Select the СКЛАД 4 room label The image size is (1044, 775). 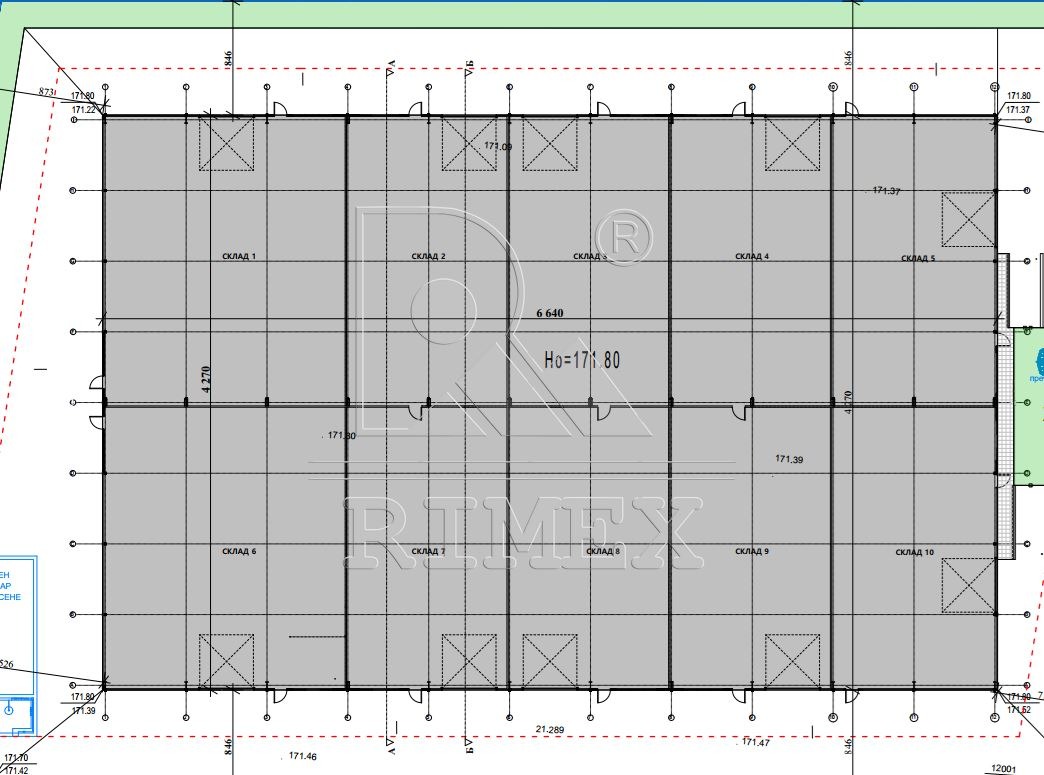pos(752,257)
